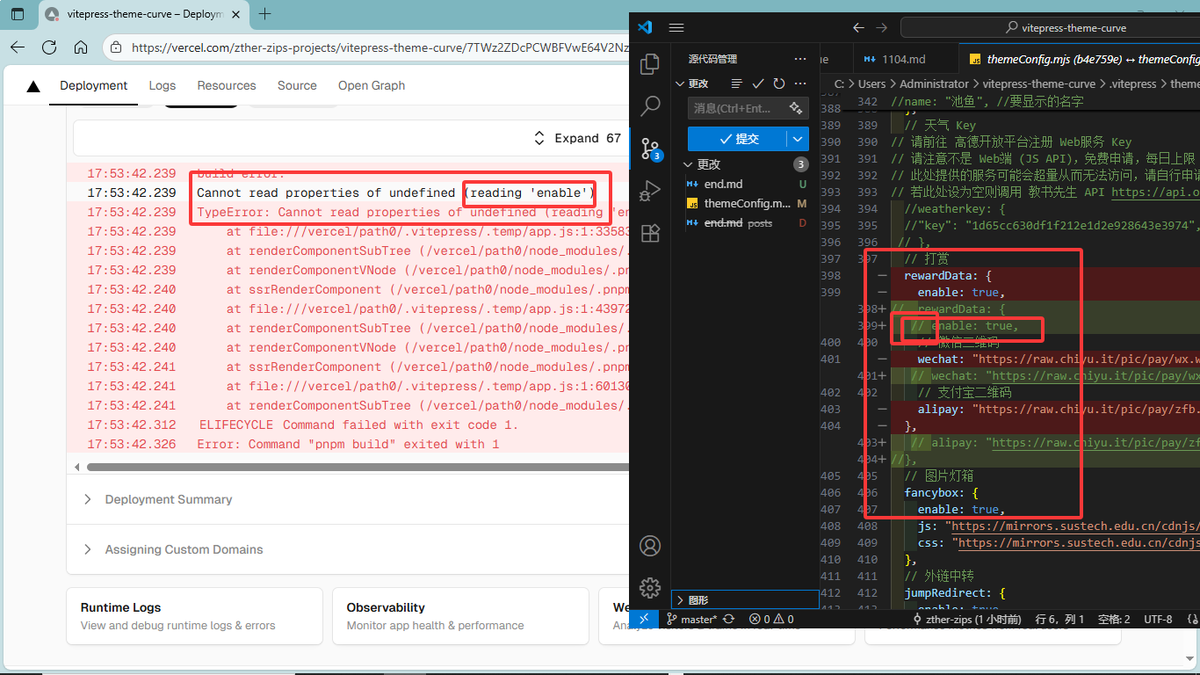Open the Runtime Logs card
The width and height of the screenshot is (1200, 675).
point(194,616)
